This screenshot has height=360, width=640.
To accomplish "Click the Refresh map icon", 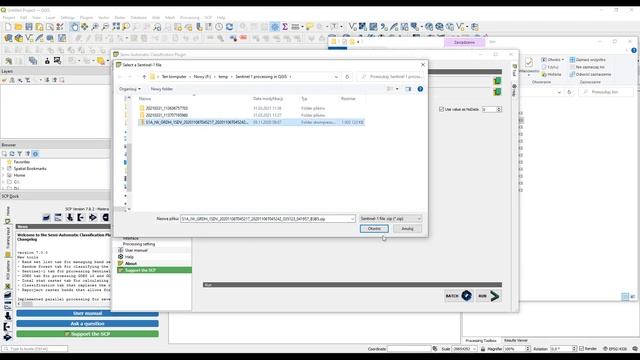I will 229,27.
